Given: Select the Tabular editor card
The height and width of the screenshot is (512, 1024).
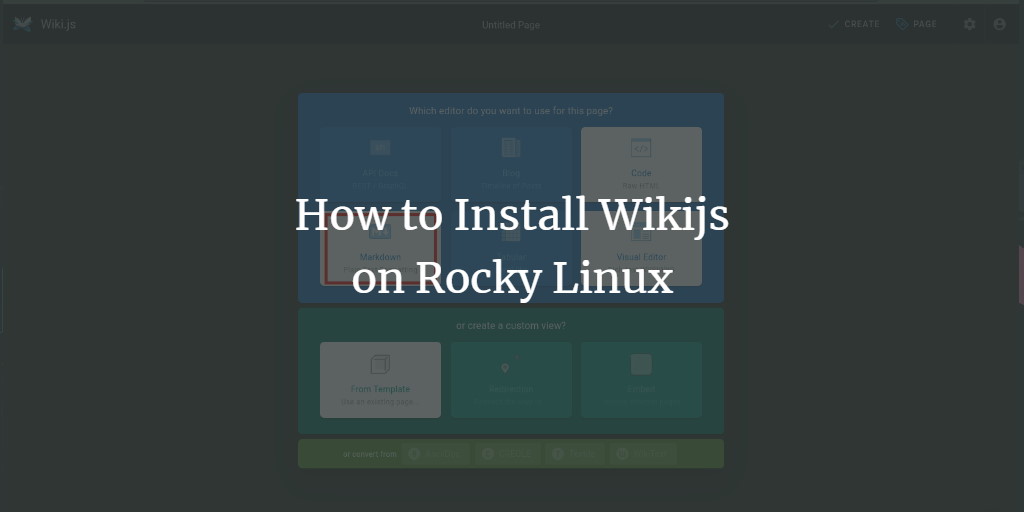Looking at the screenshot, I should pyautogui.click(x=511, y=248).
